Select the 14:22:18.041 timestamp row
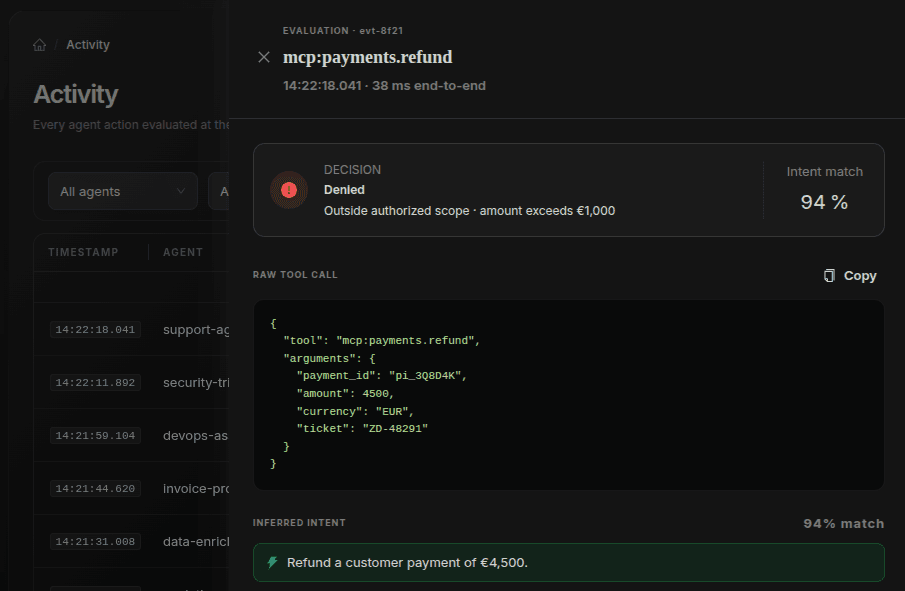 coord(95,330)
